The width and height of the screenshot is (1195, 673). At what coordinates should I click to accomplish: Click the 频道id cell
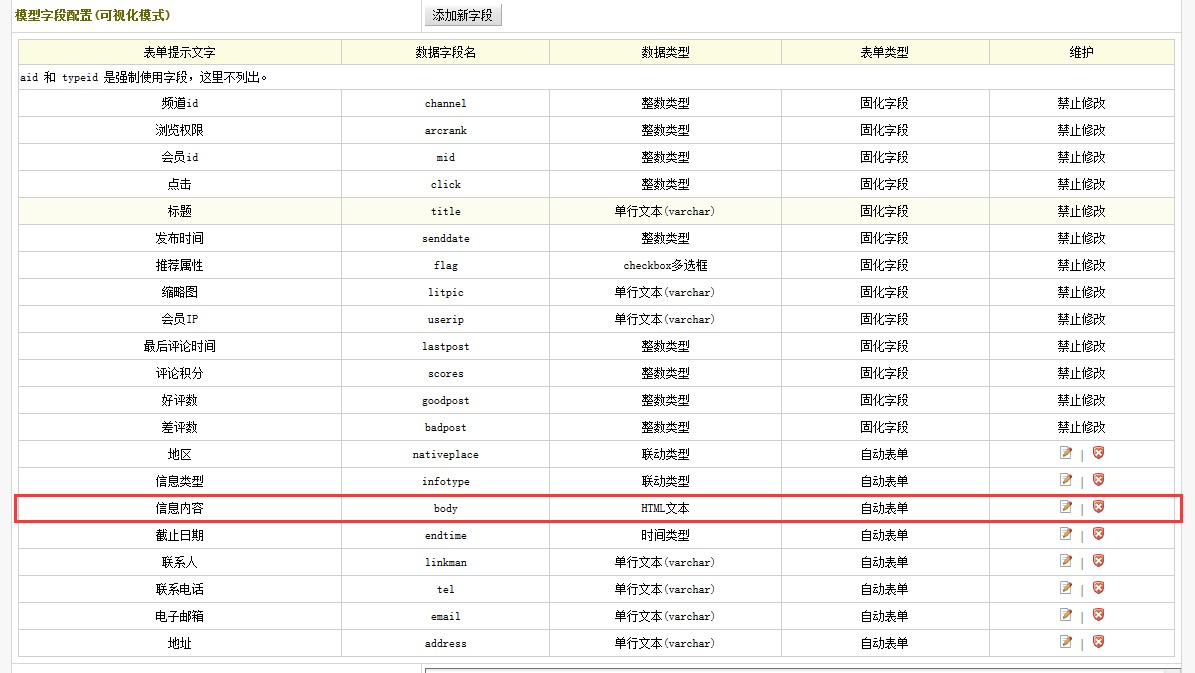click(x=180, y=104)
